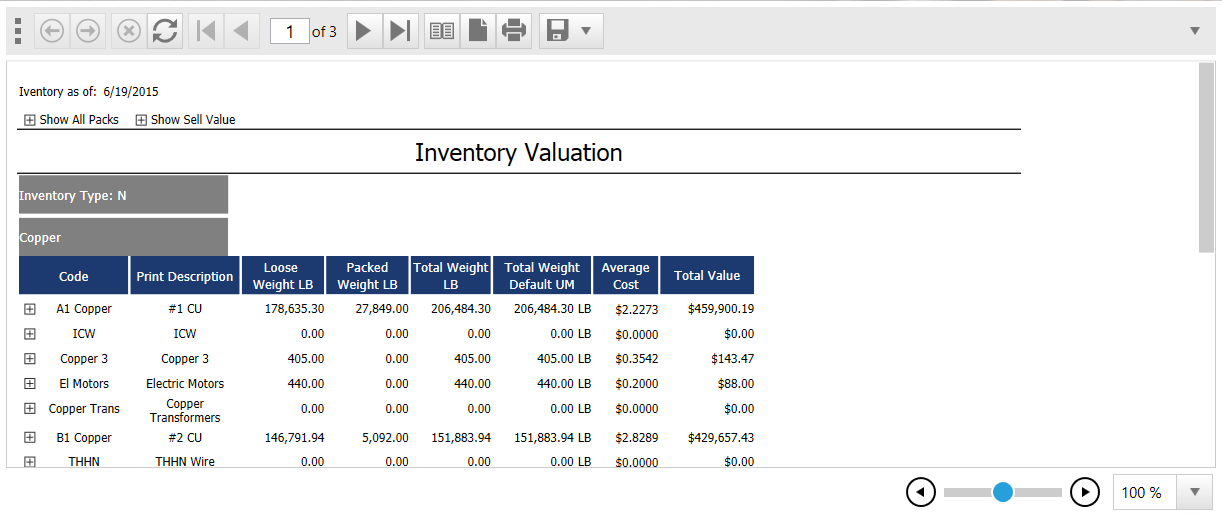Save the report with the disk icon
The height and width of the screenshot is (515, 1222).
tap(558, 31)
